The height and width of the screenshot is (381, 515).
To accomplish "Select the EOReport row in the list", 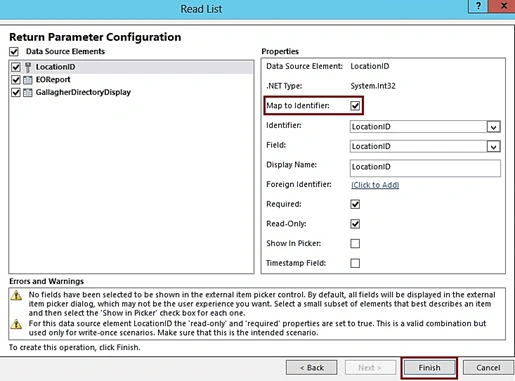I will point(131,80).
